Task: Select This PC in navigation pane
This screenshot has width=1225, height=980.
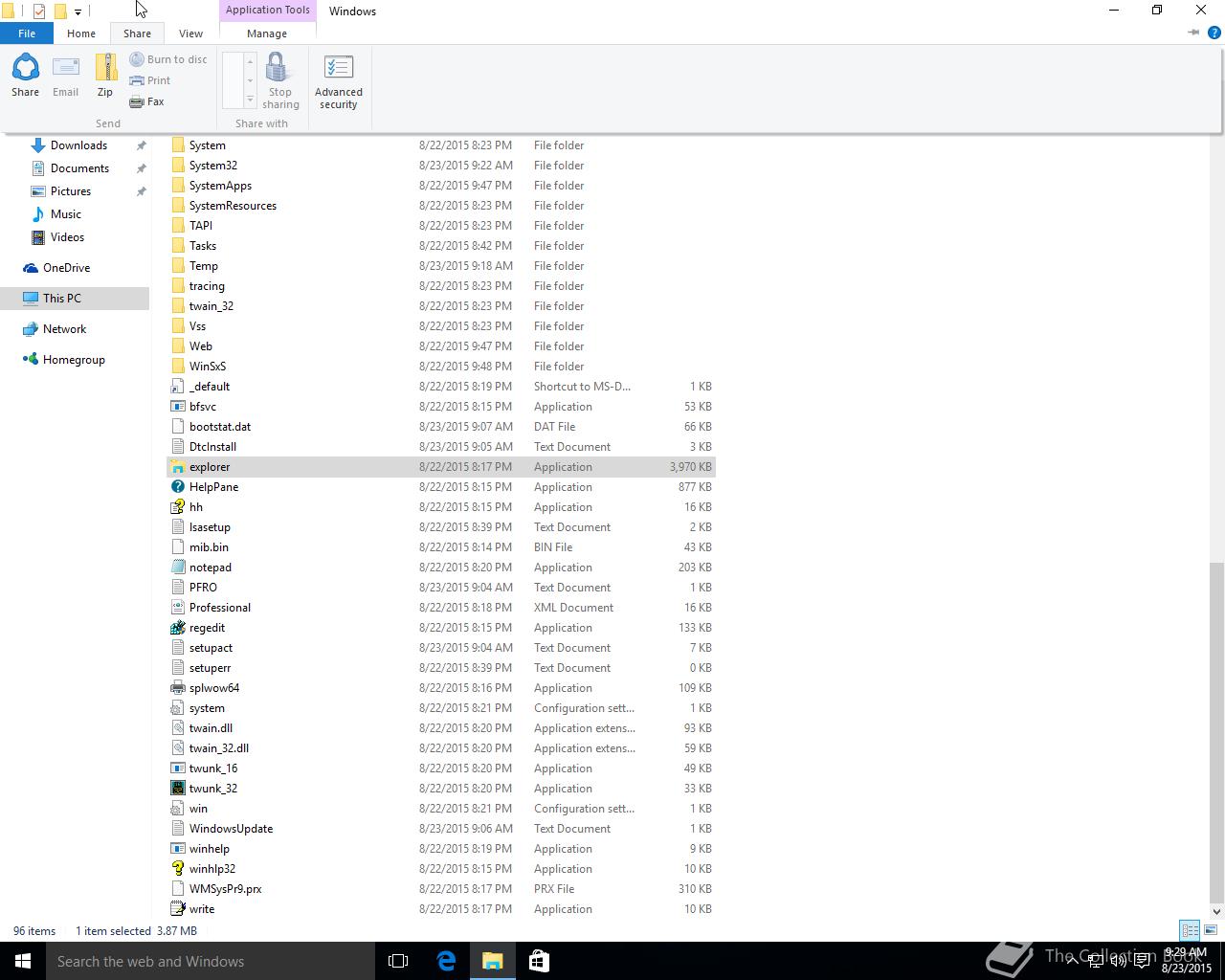Action: click(62, 299)
